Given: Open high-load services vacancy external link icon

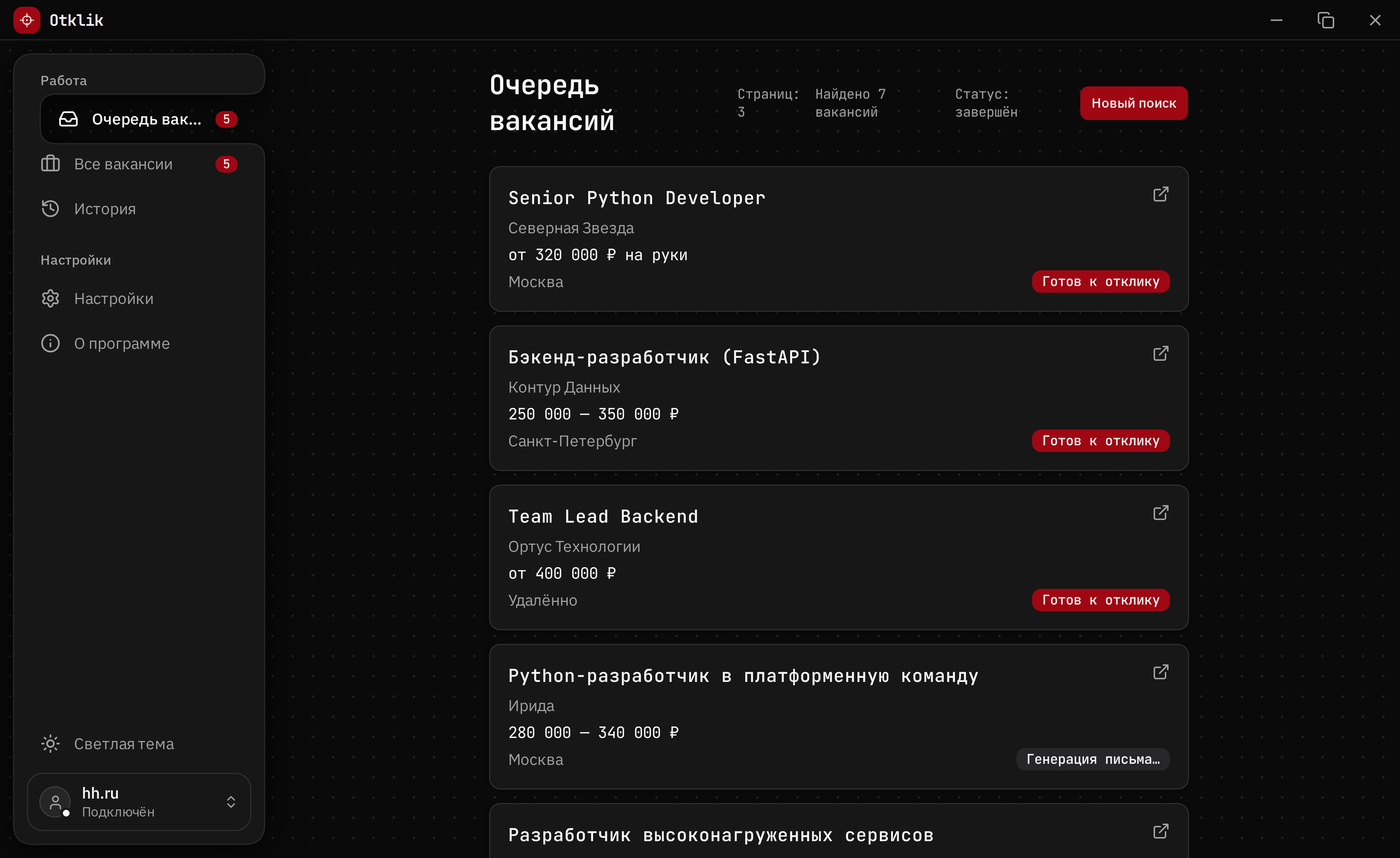Looking at the screenshot, I should pyautogui.click(x=1160, y=831).
